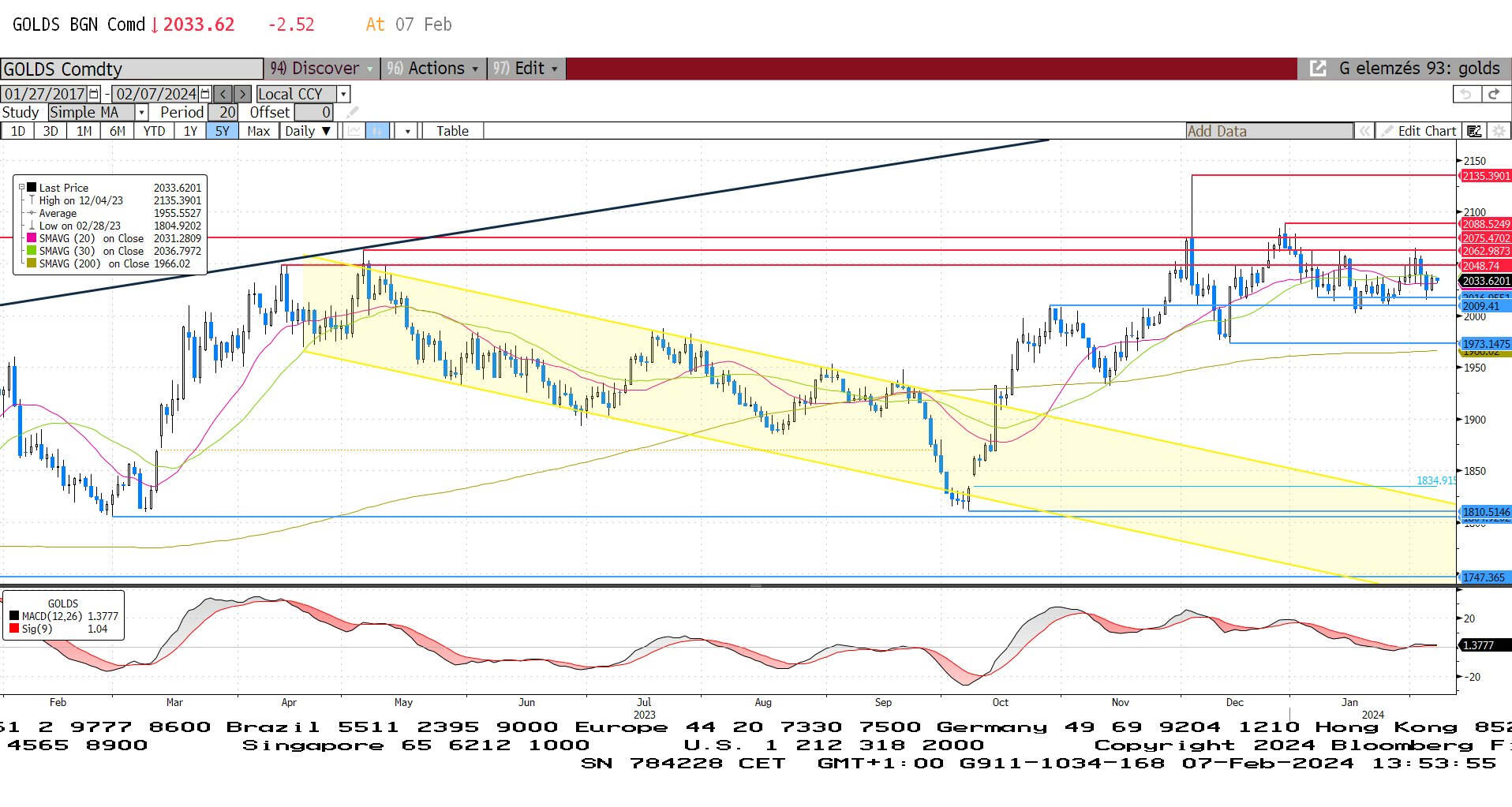Click the undo arrow button
This screenshot has height=807, width=1512.
coord(1466,94)
